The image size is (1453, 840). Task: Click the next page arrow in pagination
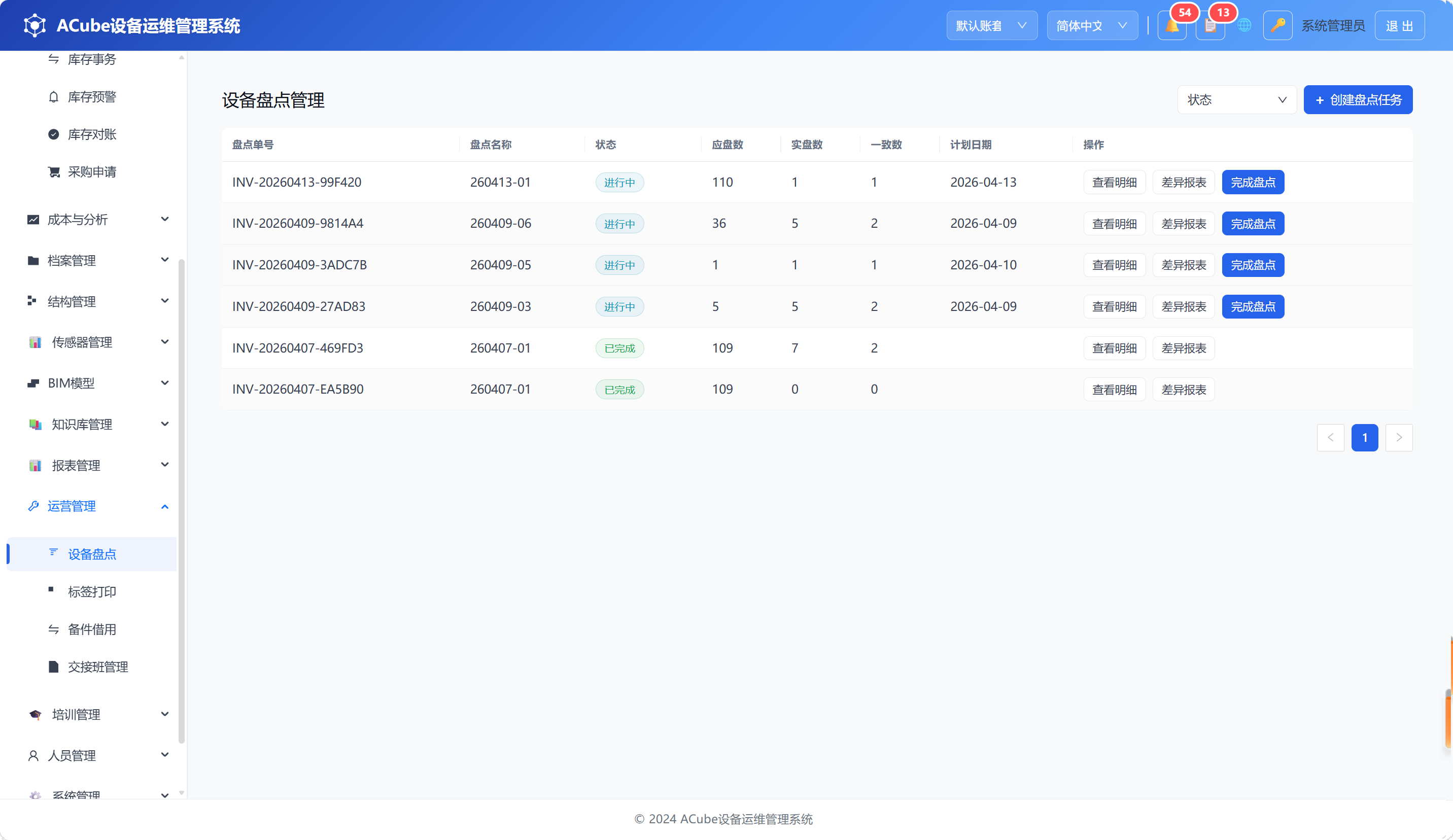[x=1399, y=438]
